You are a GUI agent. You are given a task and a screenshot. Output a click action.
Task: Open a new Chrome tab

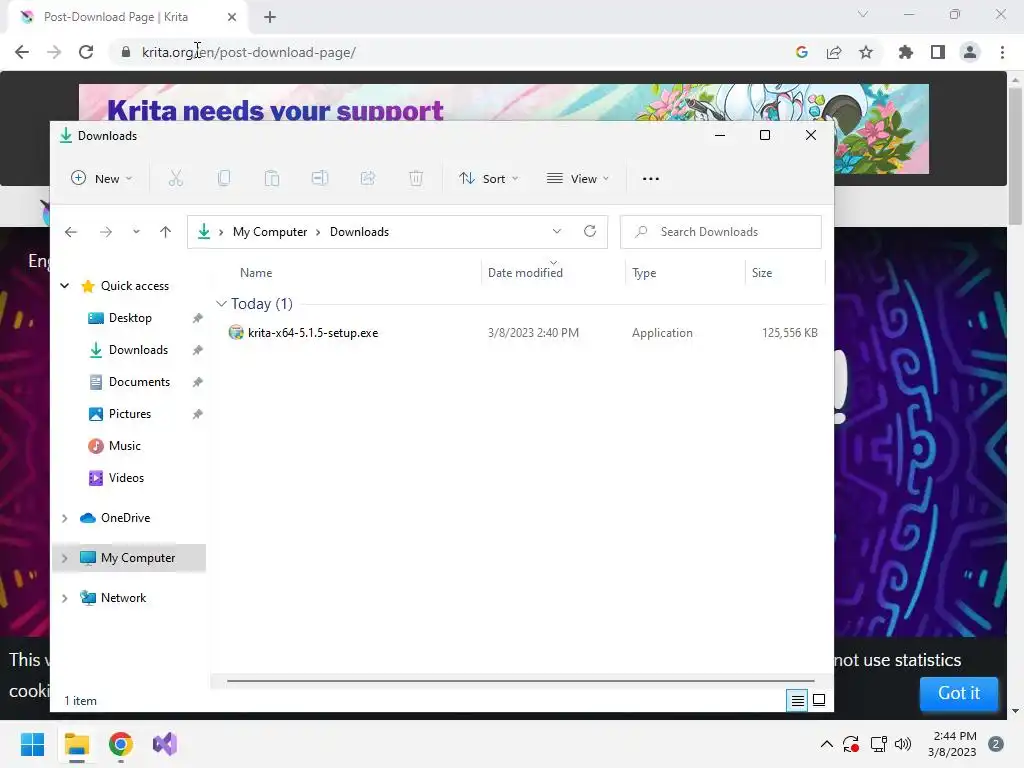(x=270, y=17)
